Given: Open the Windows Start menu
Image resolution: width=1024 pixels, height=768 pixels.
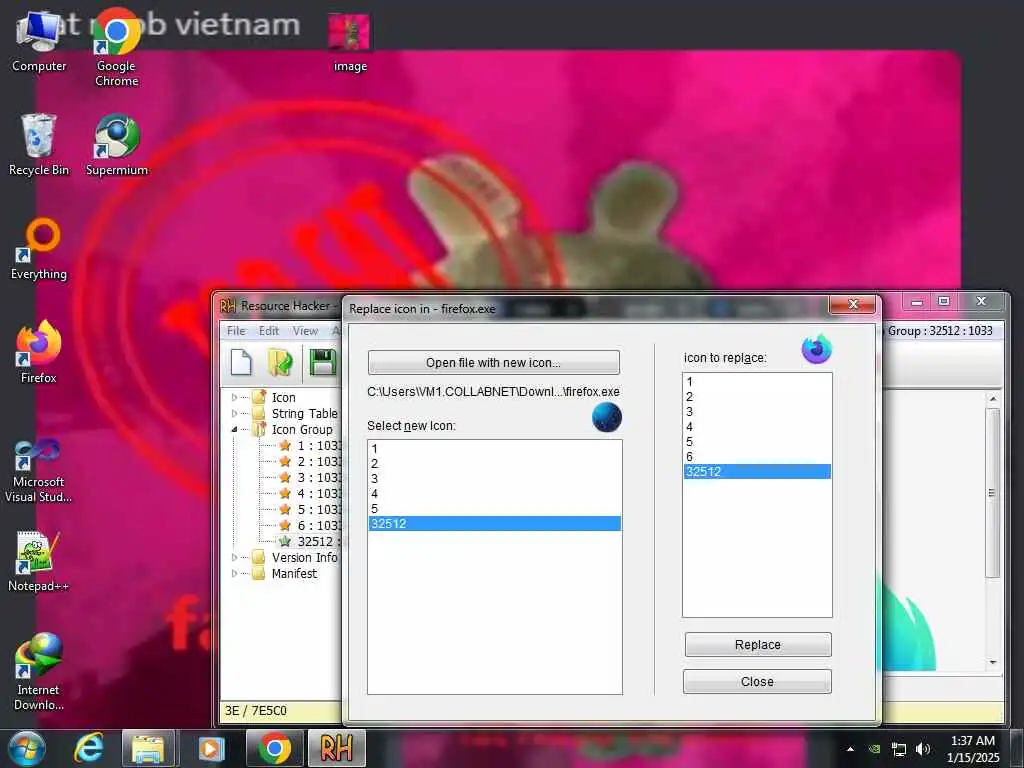Looking at the screenshot, I should coord(27,748).
